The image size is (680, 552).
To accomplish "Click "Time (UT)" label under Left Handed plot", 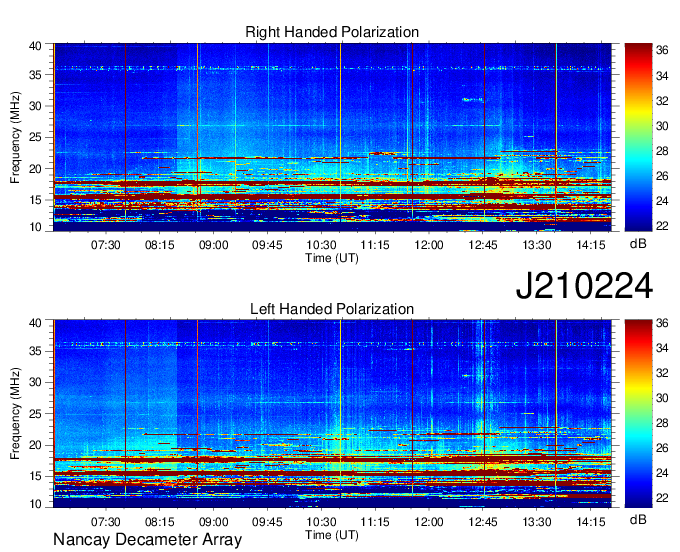I will click(332, 535).
